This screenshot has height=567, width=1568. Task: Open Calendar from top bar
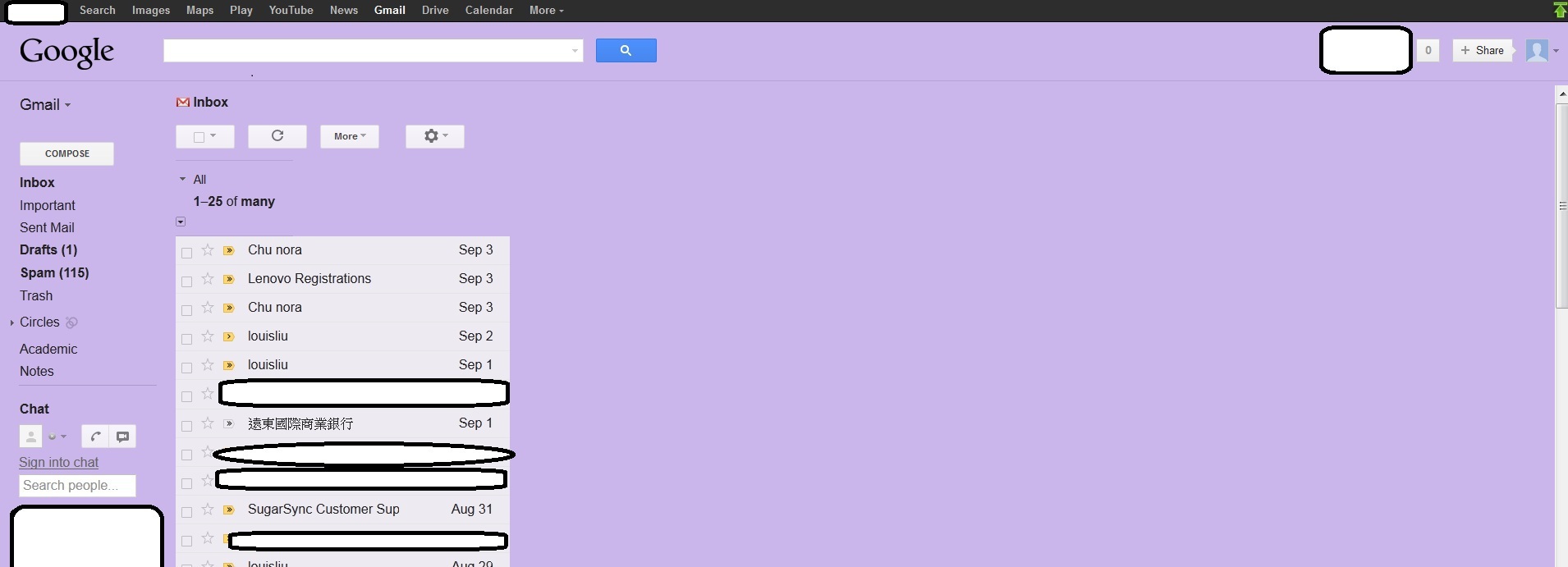(488, 10)
